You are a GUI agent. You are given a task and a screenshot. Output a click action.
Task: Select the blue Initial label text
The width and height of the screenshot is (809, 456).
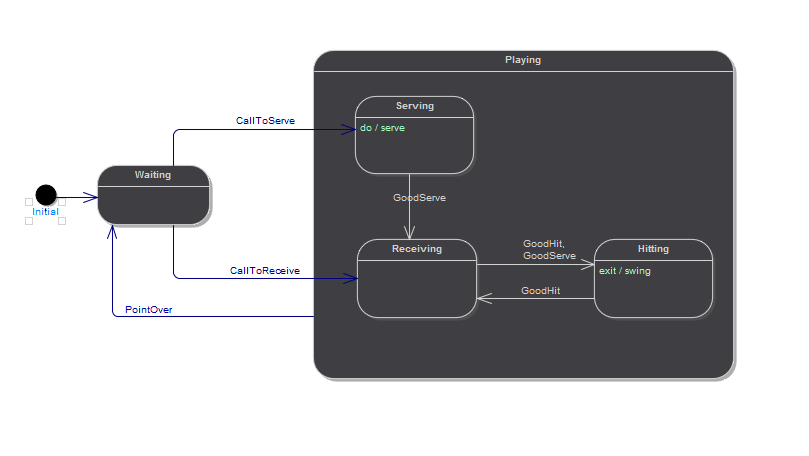coord(45,212)
